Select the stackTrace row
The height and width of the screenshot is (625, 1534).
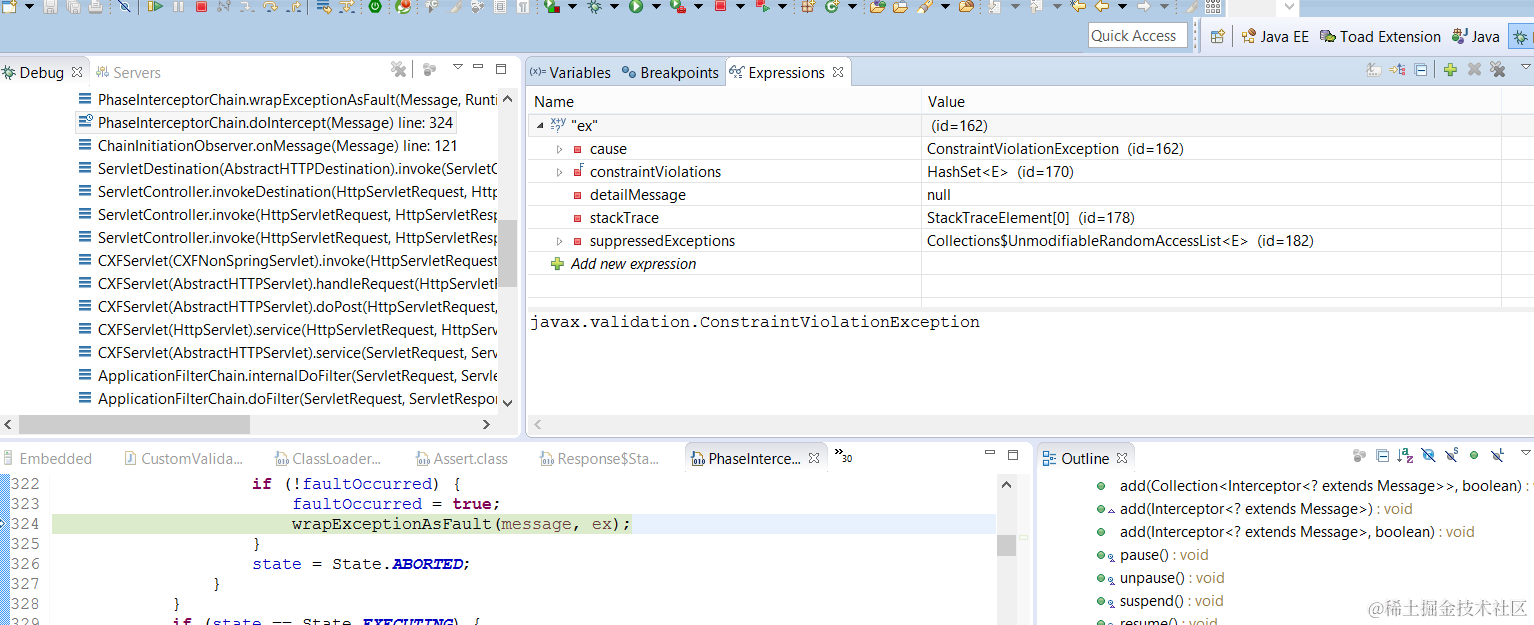[1013, 218]
